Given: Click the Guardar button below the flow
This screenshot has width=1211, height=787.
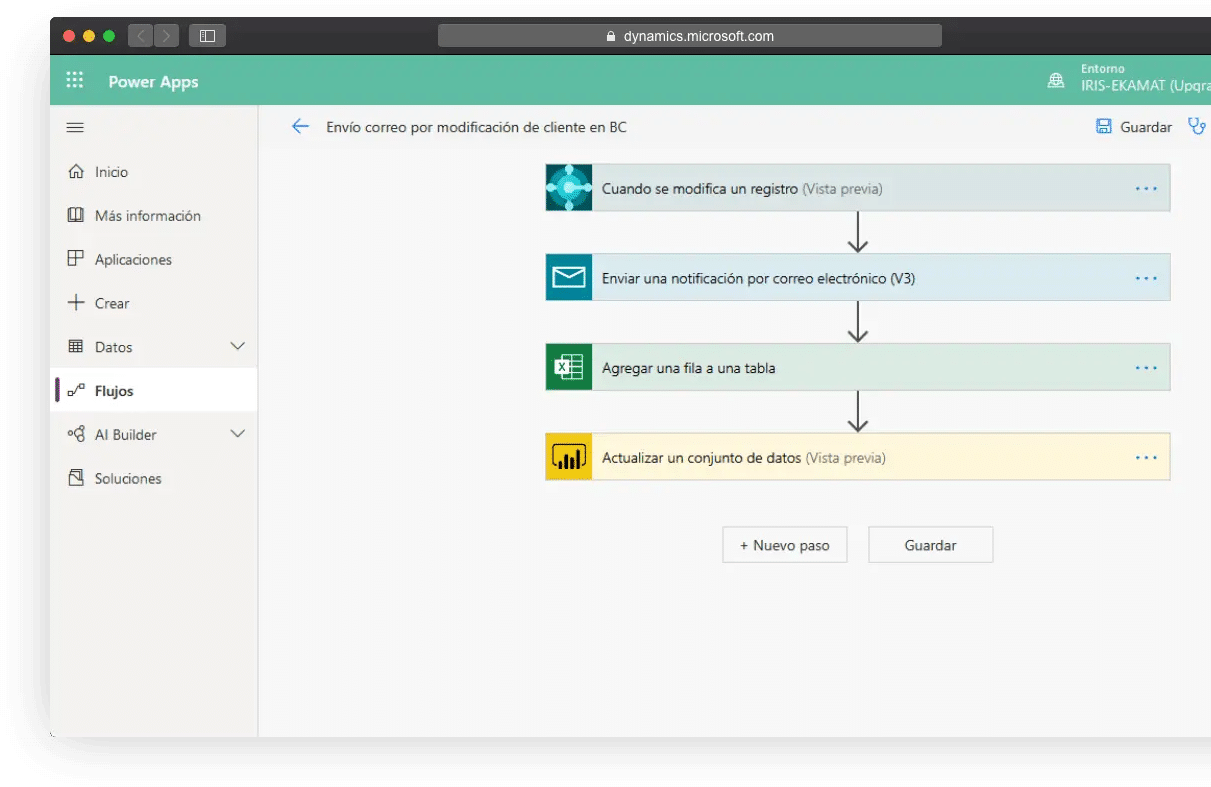Looking at the screenshot, I should (x=930, y=545).
